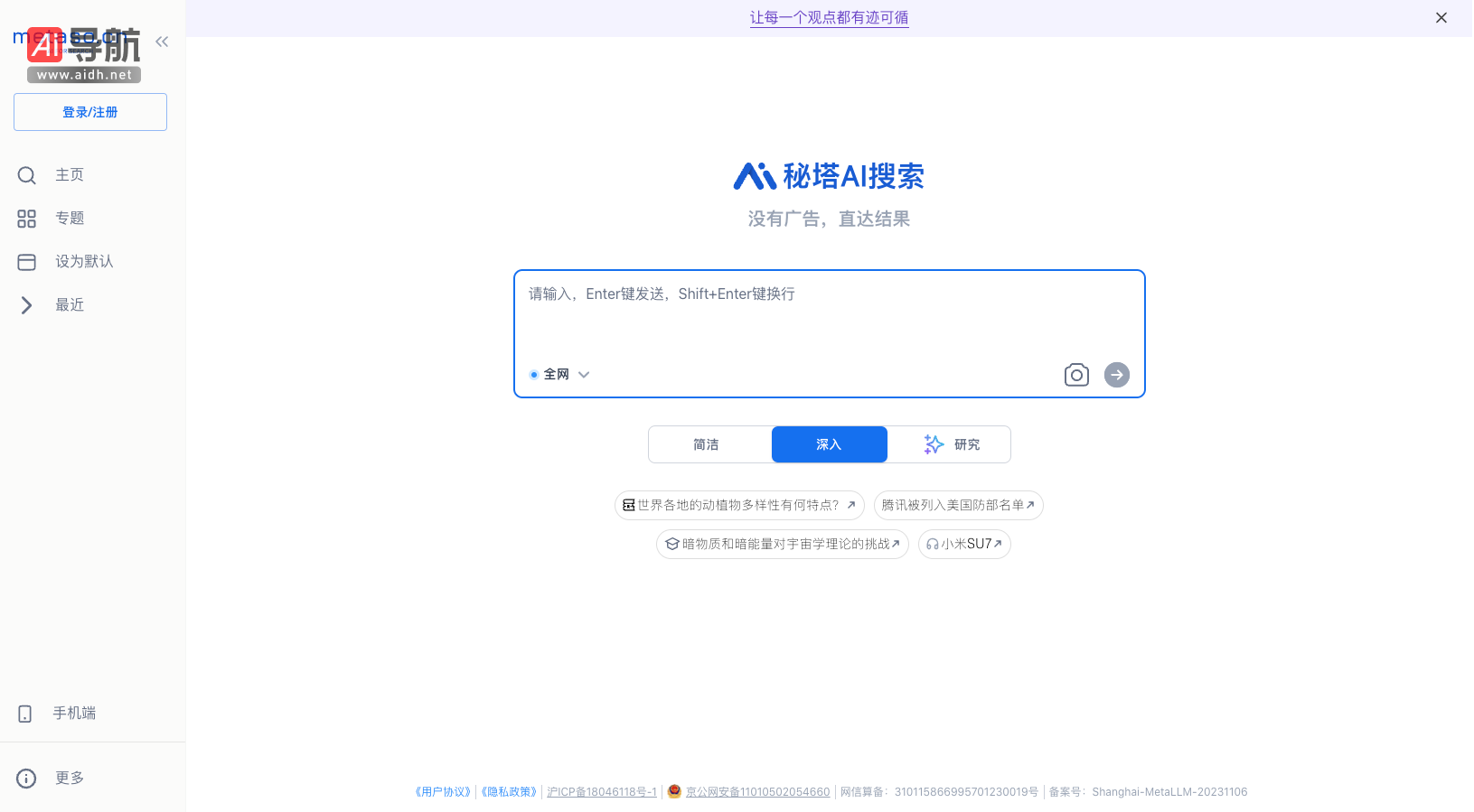Open the 《用户协议》 user agreement link
1474x812 pixels.
[x=443, y=792]
